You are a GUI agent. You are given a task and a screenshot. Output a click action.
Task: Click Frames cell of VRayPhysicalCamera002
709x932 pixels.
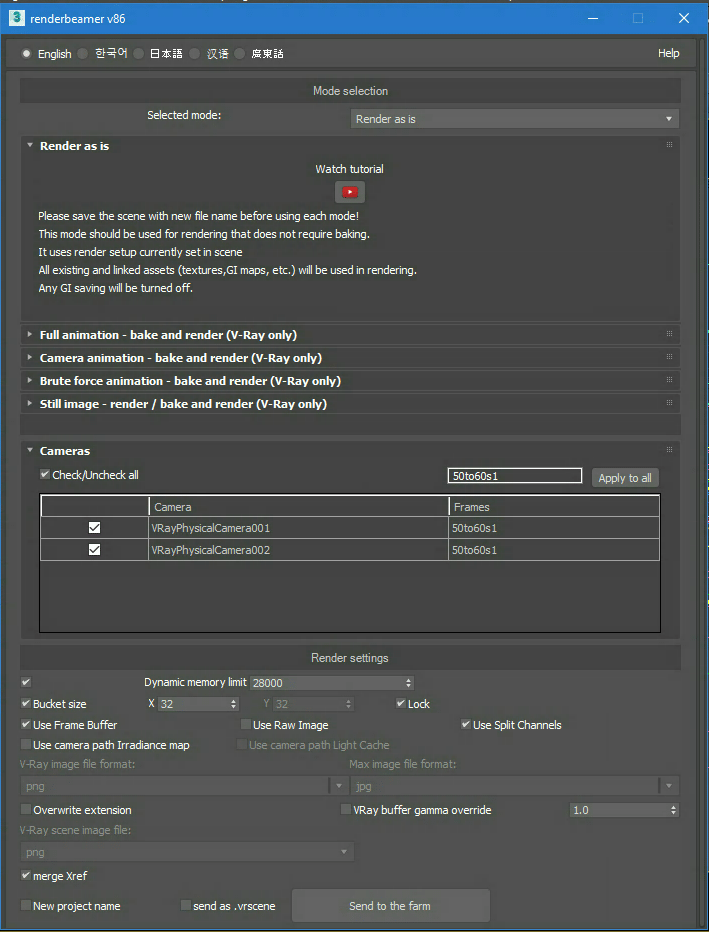[554, 550]
